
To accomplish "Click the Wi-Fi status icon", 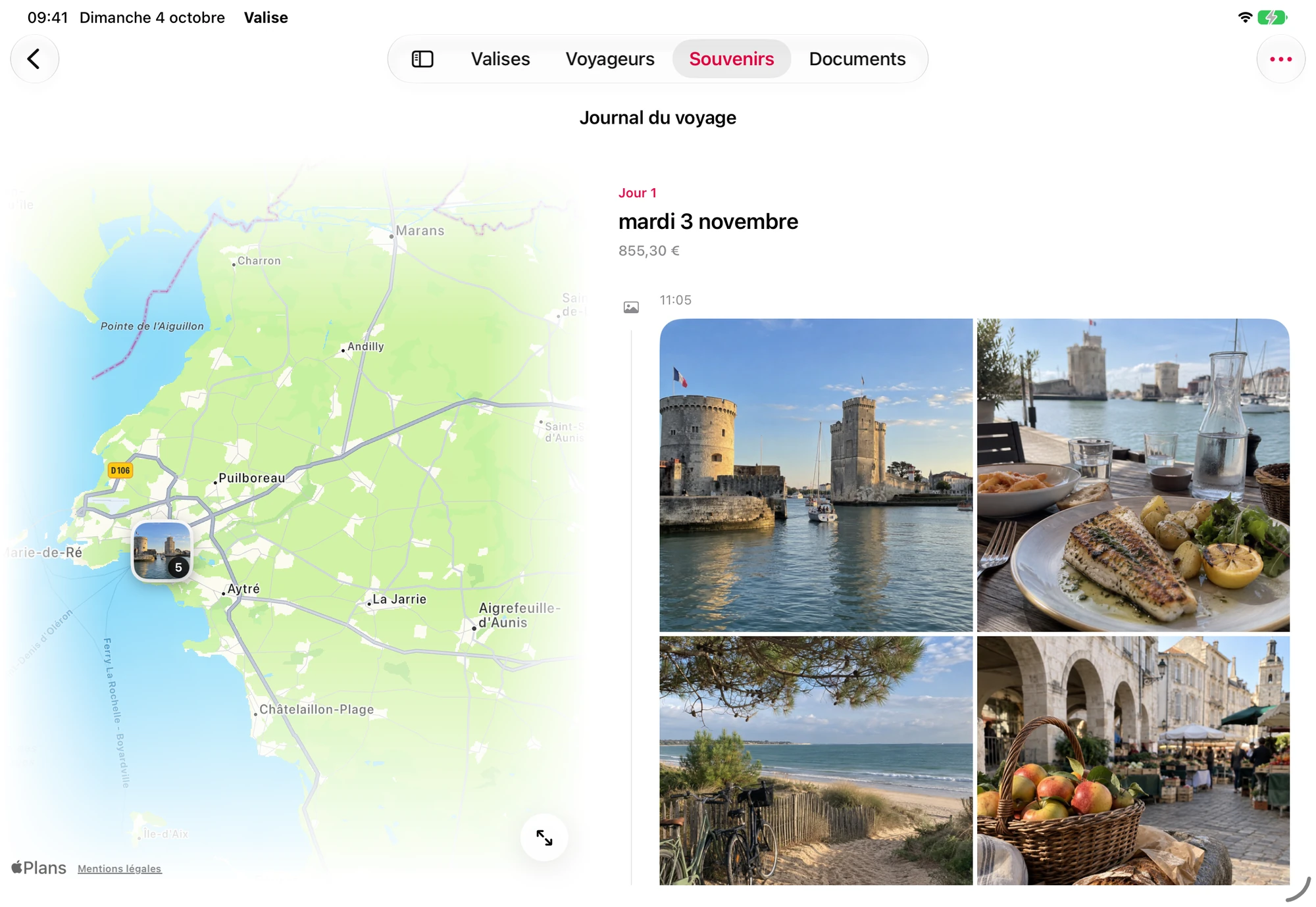I will point(1244,18).
